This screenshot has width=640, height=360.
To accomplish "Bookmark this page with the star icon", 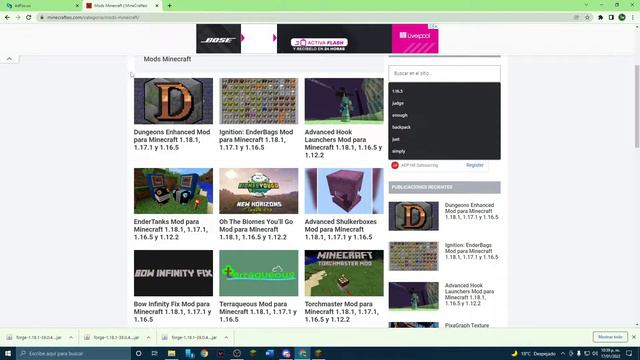I will [587, 18].
